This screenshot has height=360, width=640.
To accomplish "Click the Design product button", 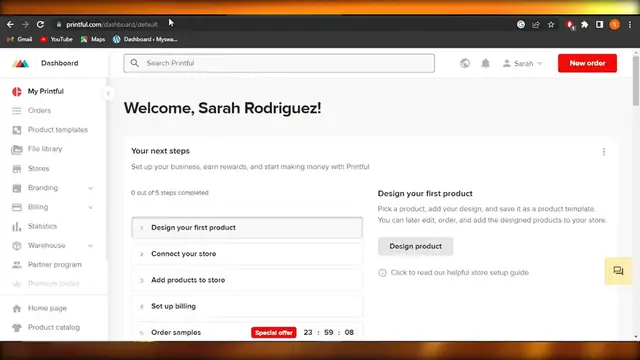I will [x=415, y=246].
